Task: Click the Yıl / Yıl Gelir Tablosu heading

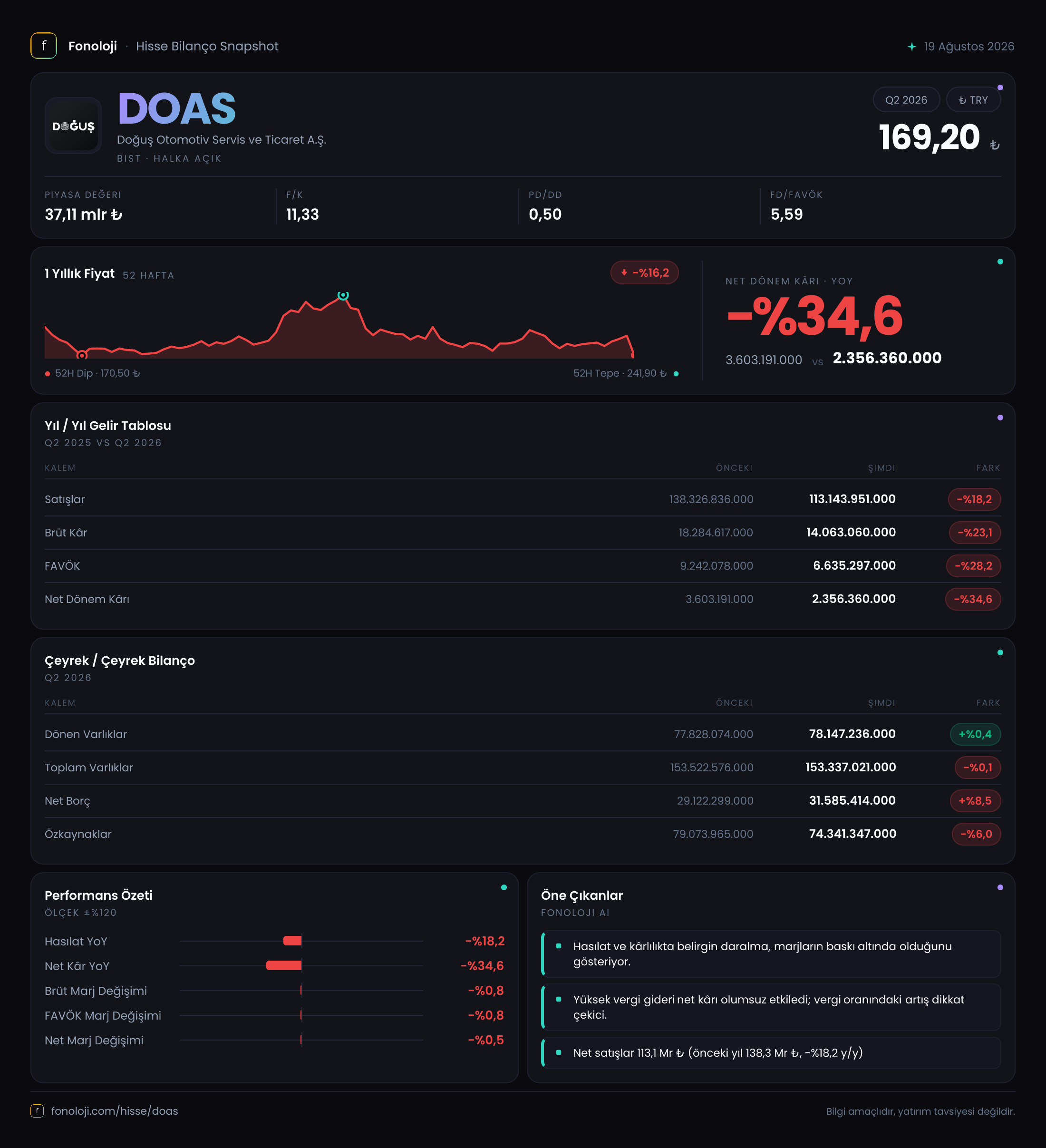Action: tap(108, 426)
